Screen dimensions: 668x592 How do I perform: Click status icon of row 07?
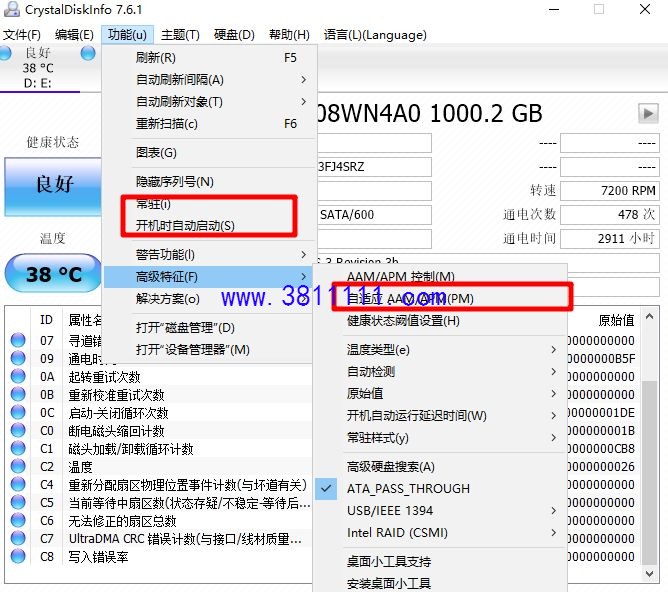[18, 340]
